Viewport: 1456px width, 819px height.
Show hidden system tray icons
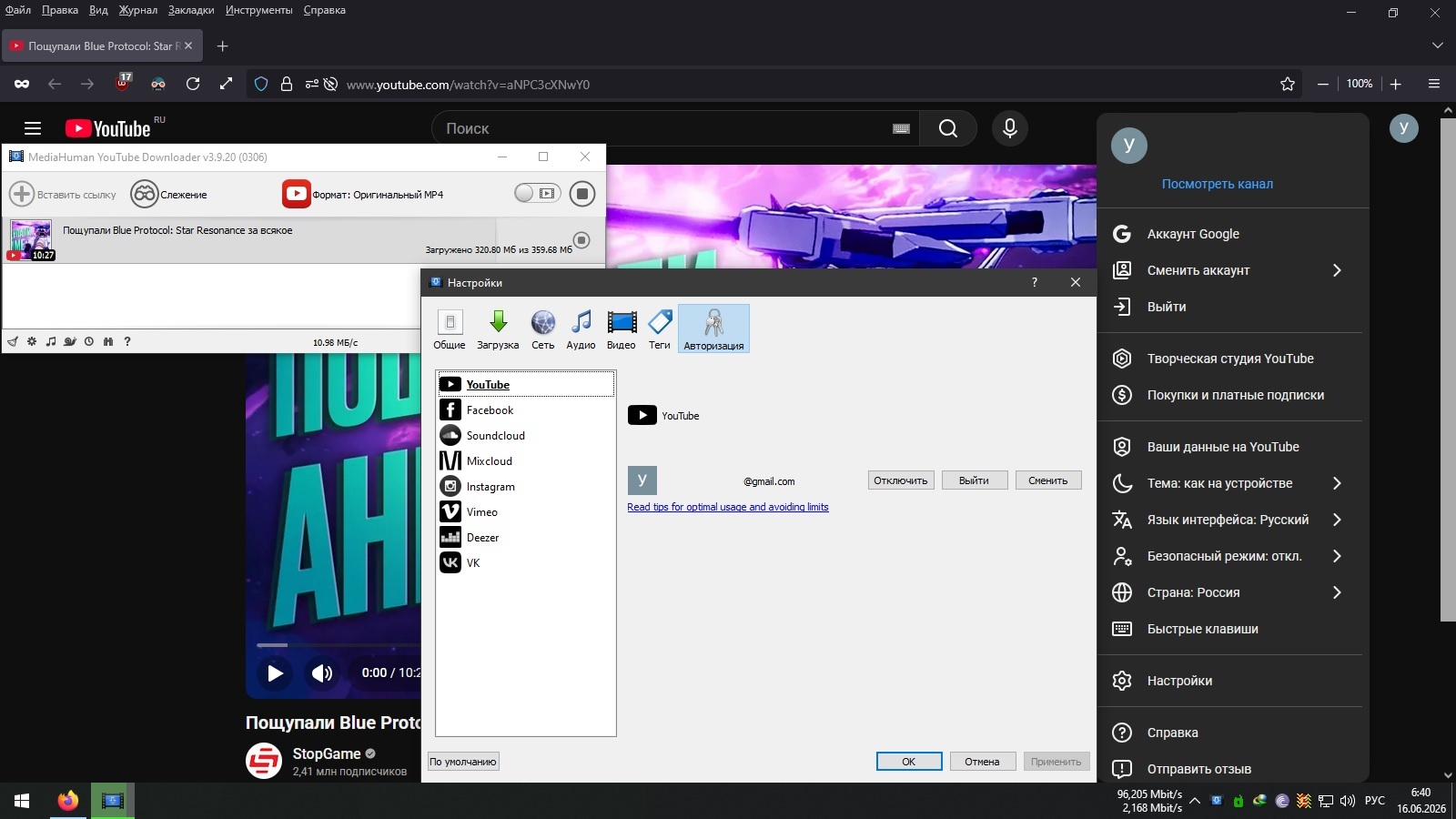1195,801
